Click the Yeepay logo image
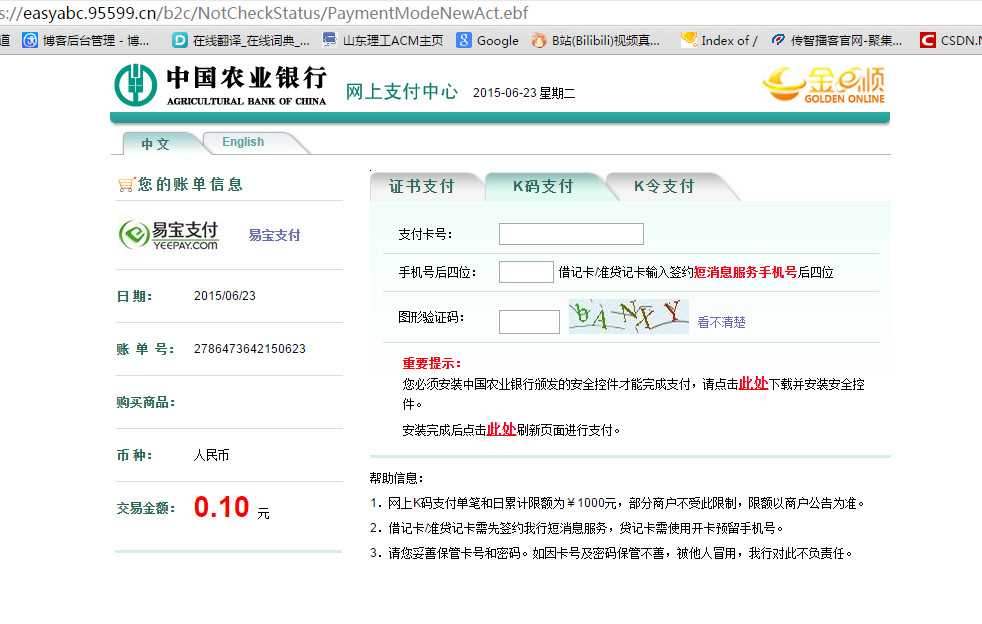 pos(168,235)
